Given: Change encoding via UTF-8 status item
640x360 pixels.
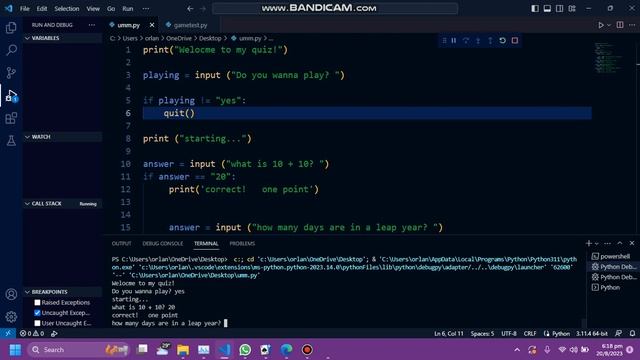Looking at the screenshot, I should click(509, 333).
